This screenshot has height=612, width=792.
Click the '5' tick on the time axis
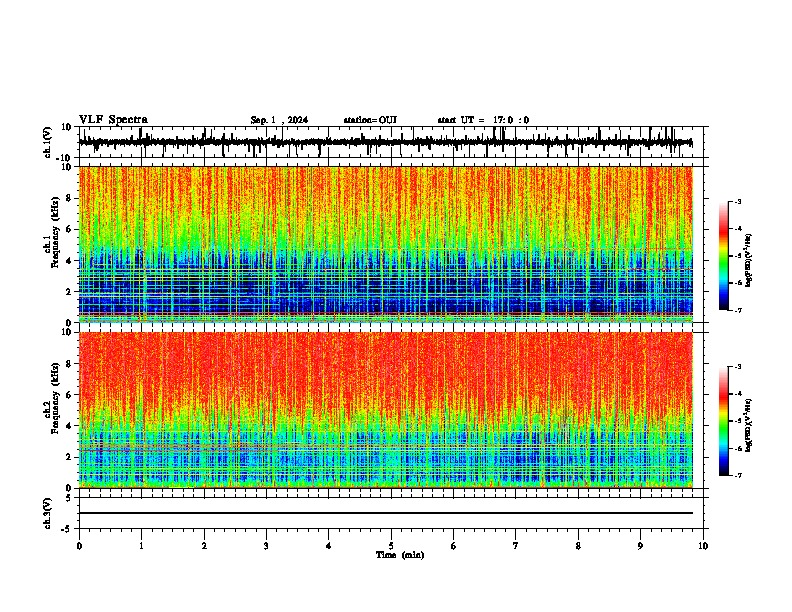click(391, 546)
